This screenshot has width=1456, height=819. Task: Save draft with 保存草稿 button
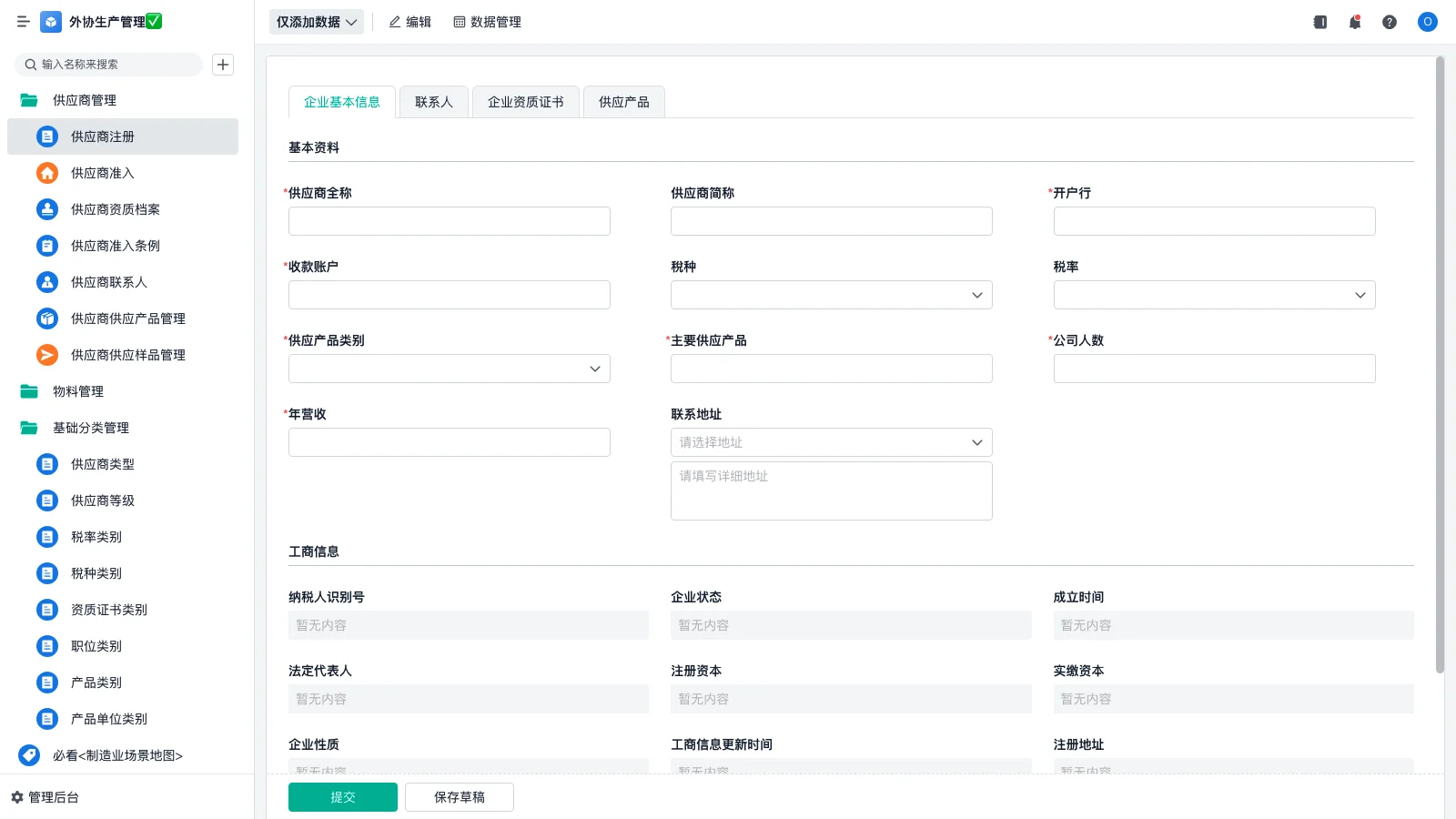click(x=459, y=796)
